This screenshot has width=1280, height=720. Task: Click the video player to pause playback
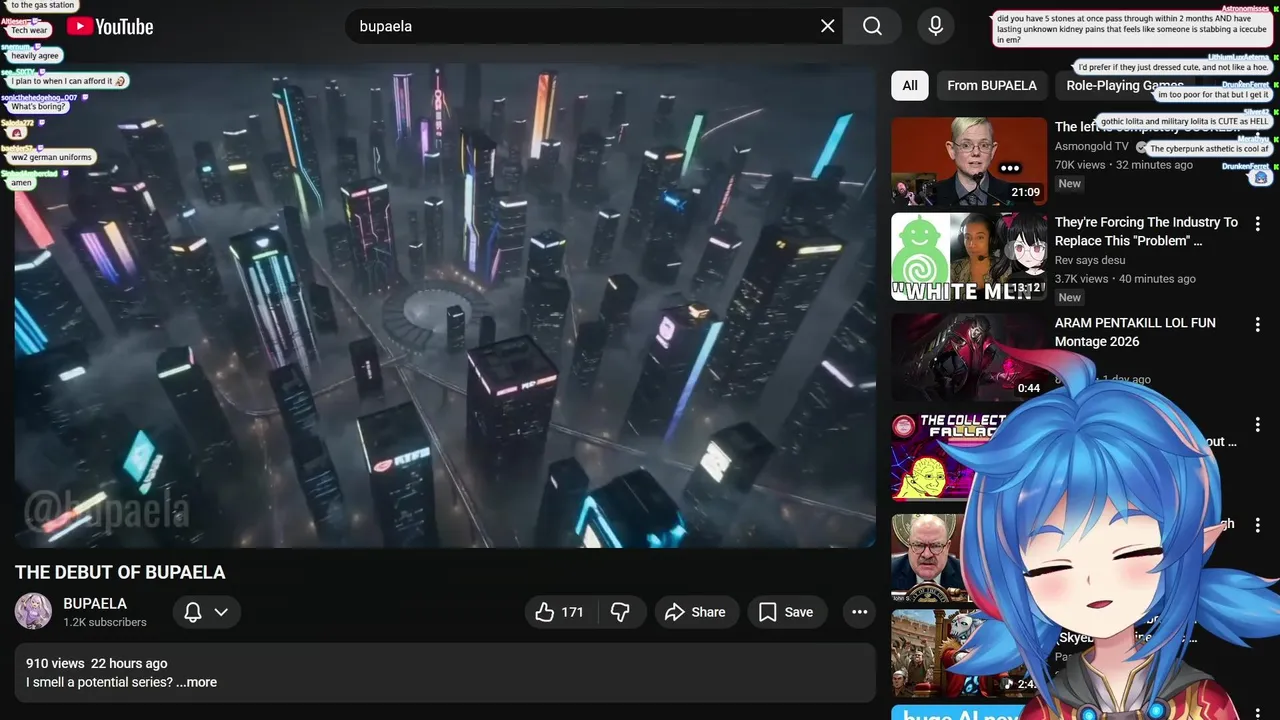tap(445, 306)
